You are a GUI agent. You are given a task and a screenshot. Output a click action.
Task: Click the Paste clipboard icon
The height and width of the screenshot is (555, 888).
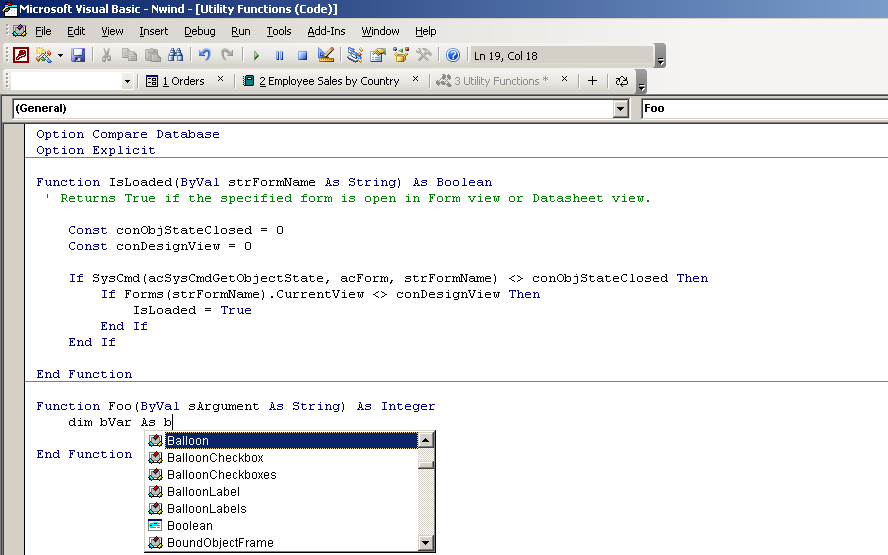click(152, 55)
